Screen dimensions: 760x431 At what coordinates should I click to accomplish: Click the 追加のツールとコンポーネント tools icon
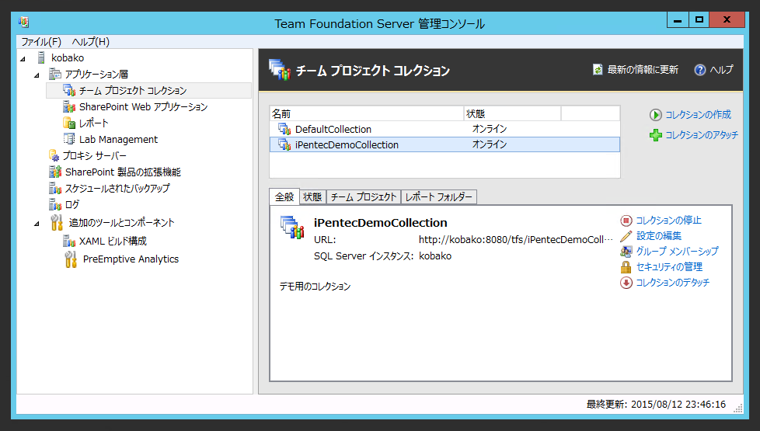57,223
